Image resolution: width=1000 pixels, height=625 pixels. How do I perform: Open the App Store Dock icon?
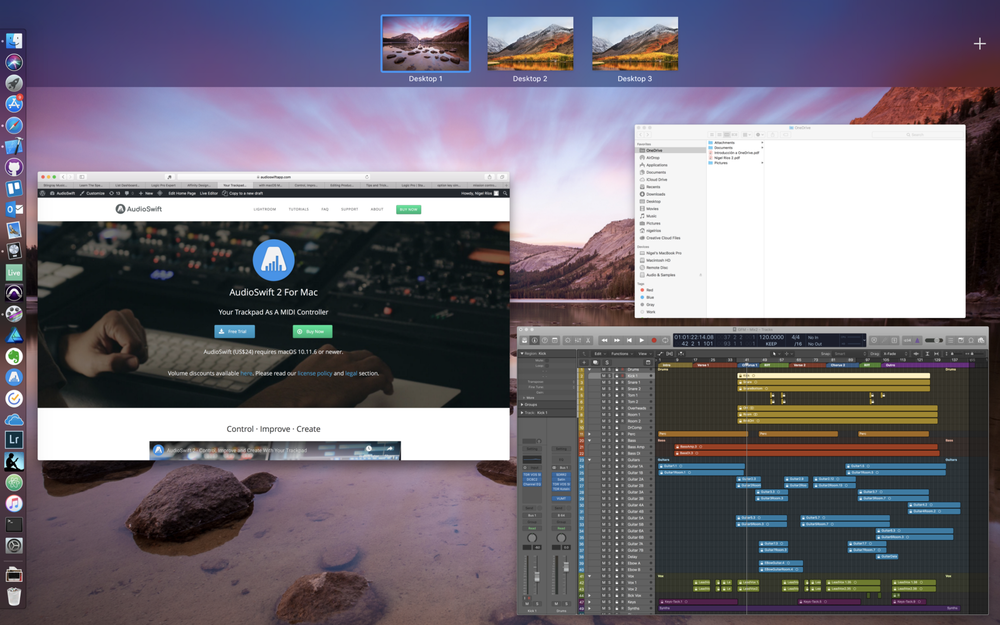[14, 104]
